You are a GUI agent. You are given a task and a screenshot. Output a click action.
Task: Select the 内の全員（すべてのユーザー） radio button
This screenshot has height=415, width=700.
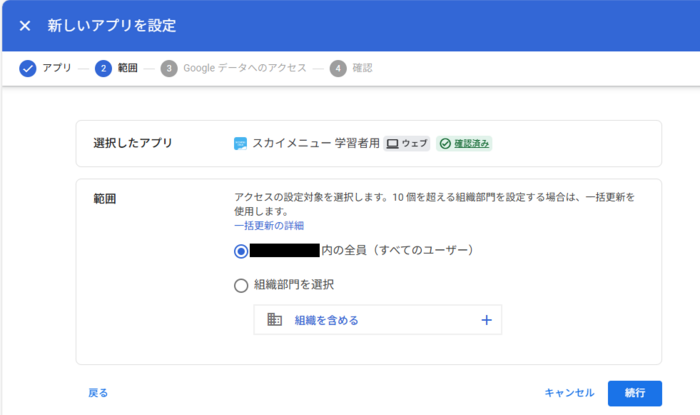[240, 251]
